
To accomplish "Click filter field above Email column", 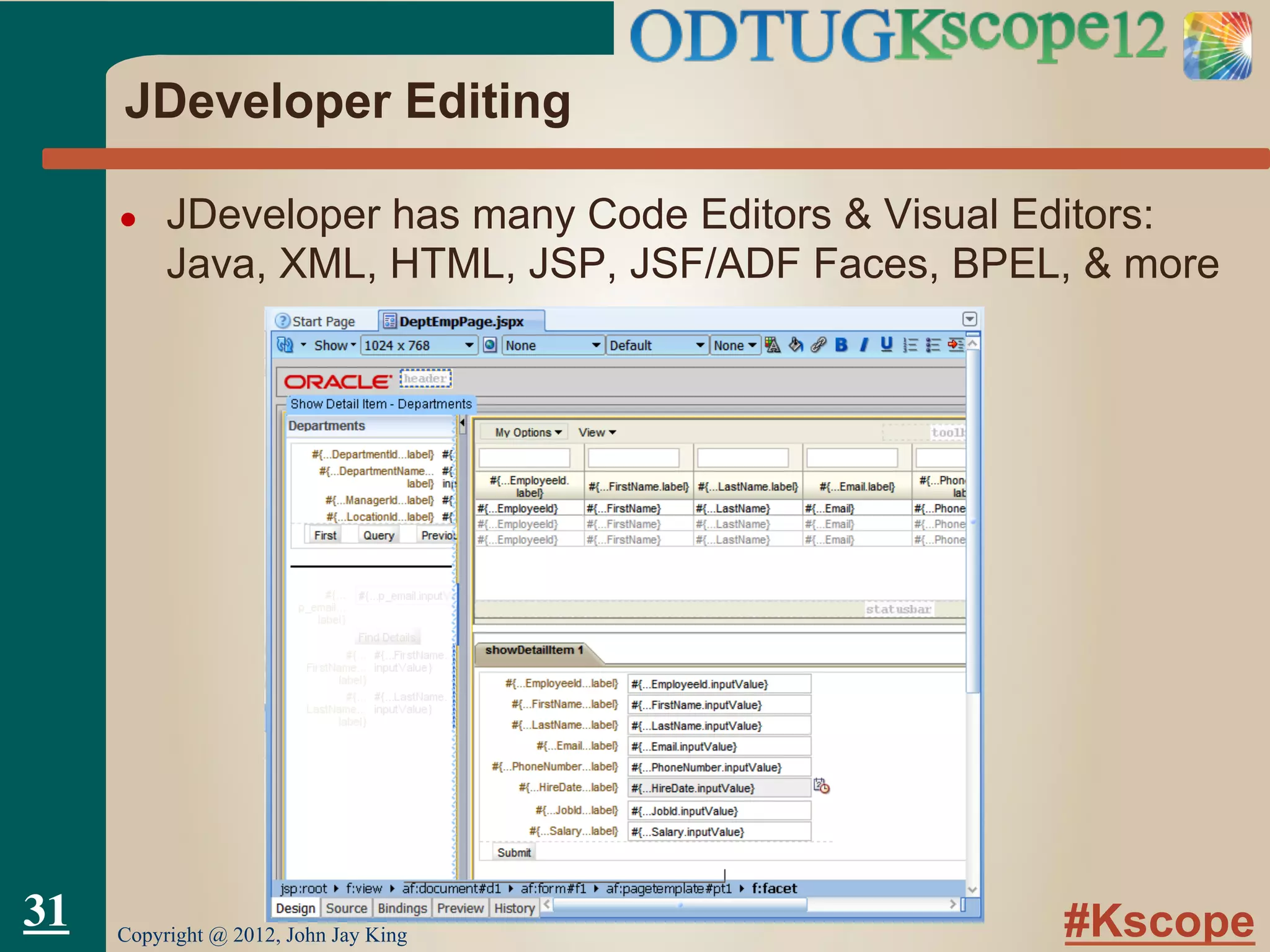I will click(x=852, y=458).
